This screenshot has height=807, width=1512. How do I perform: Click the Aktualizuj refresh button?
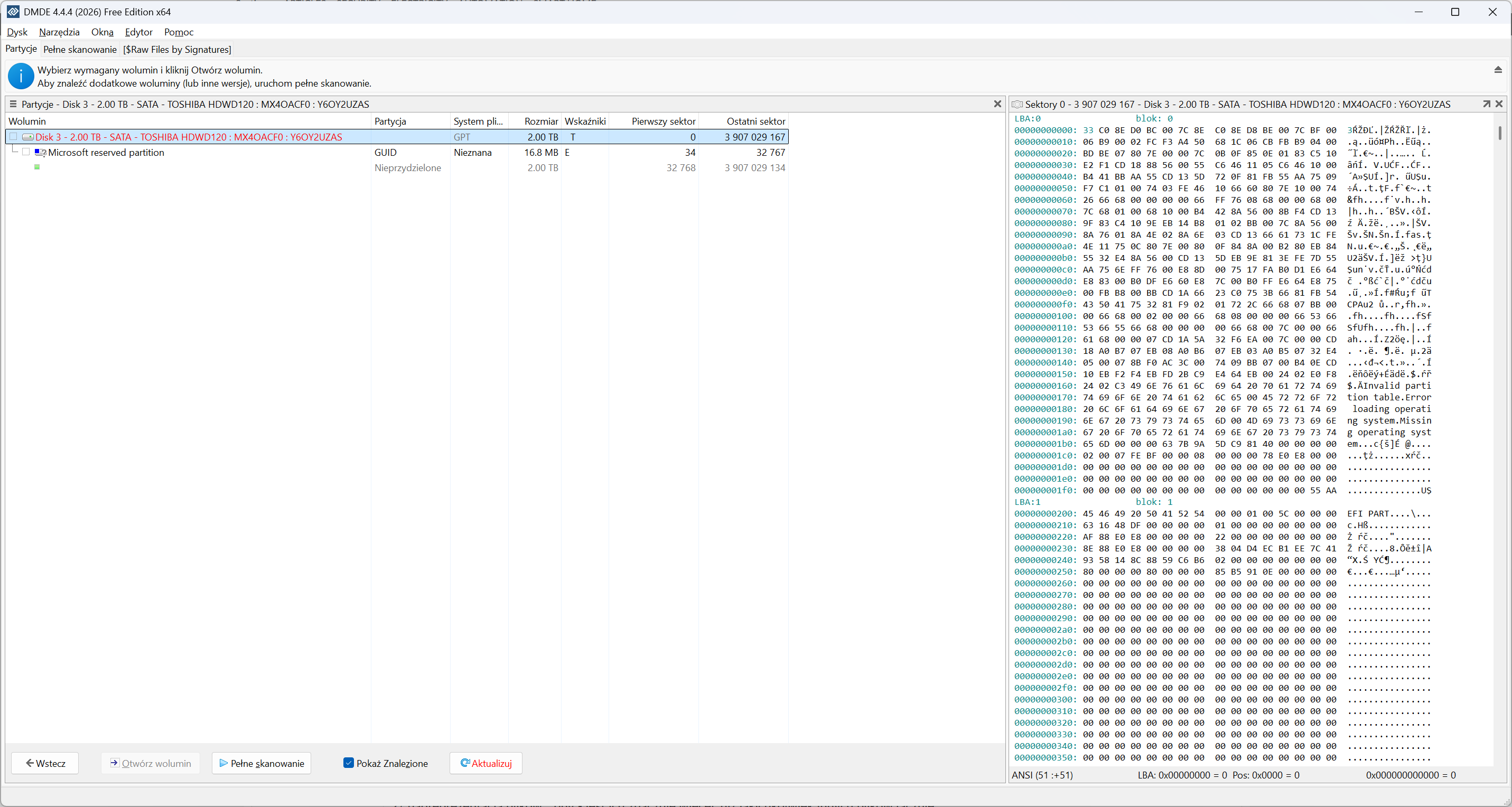(x=486, y=763)
